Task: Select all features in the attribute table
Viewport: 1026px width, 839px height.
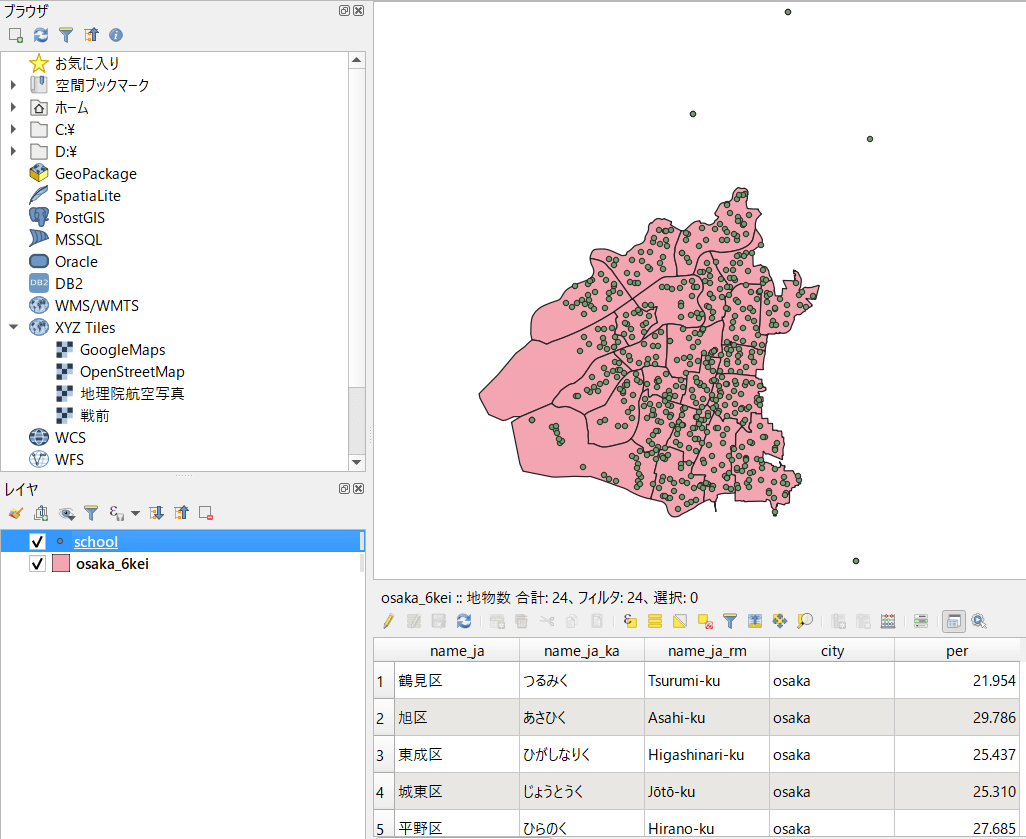Action: pos(655,621)
